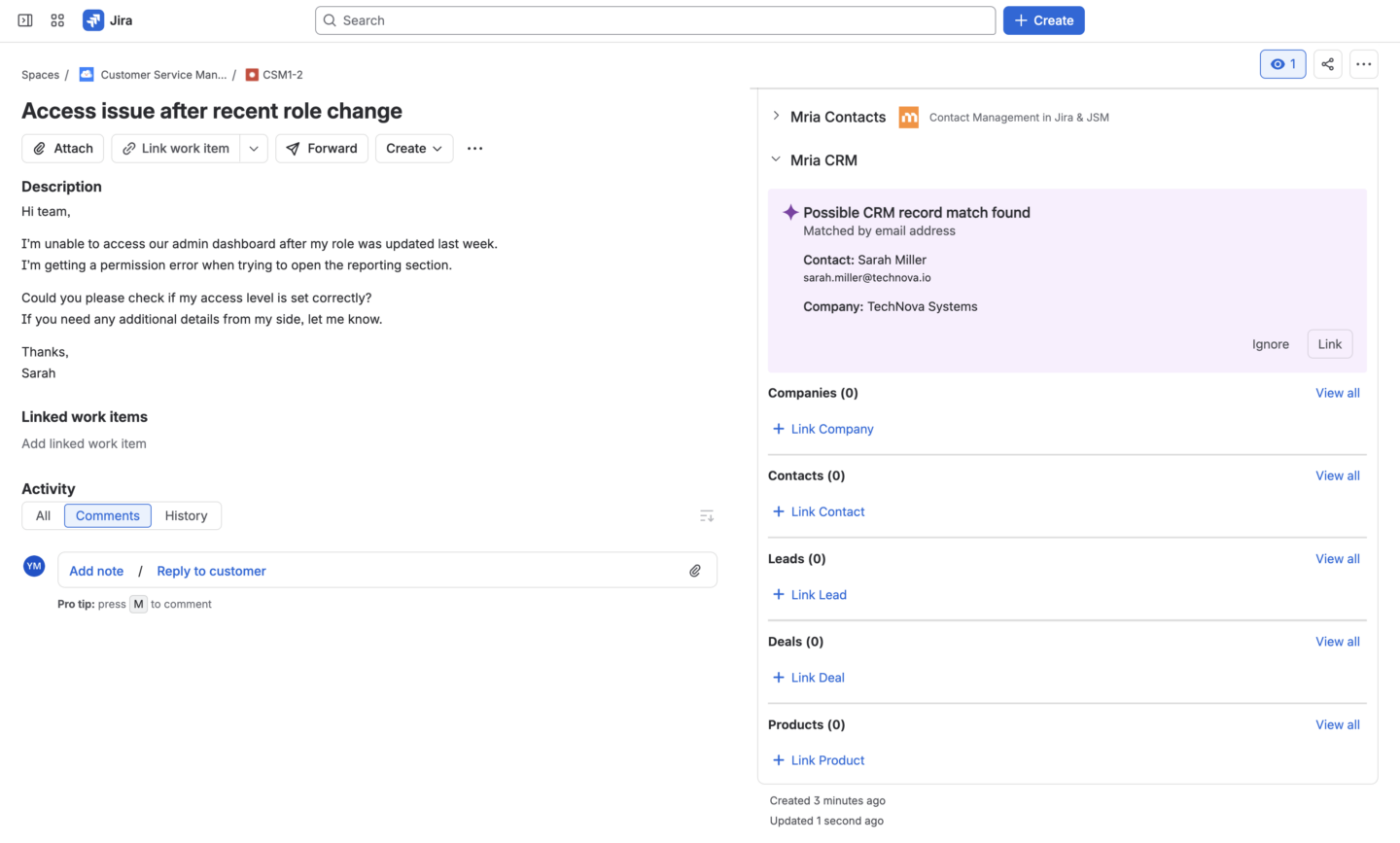Screen dimensions: 1400x843
Task: Click the CSM1-2 work item type icon
Action: 252,75
